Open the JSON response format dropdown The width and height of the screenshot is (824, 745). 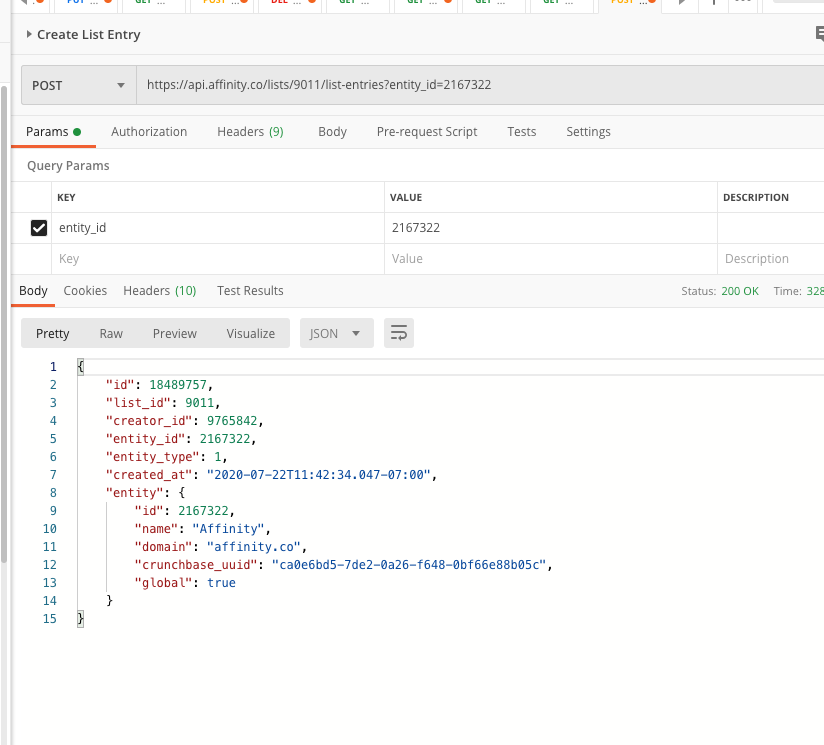[x=336, y=333]
